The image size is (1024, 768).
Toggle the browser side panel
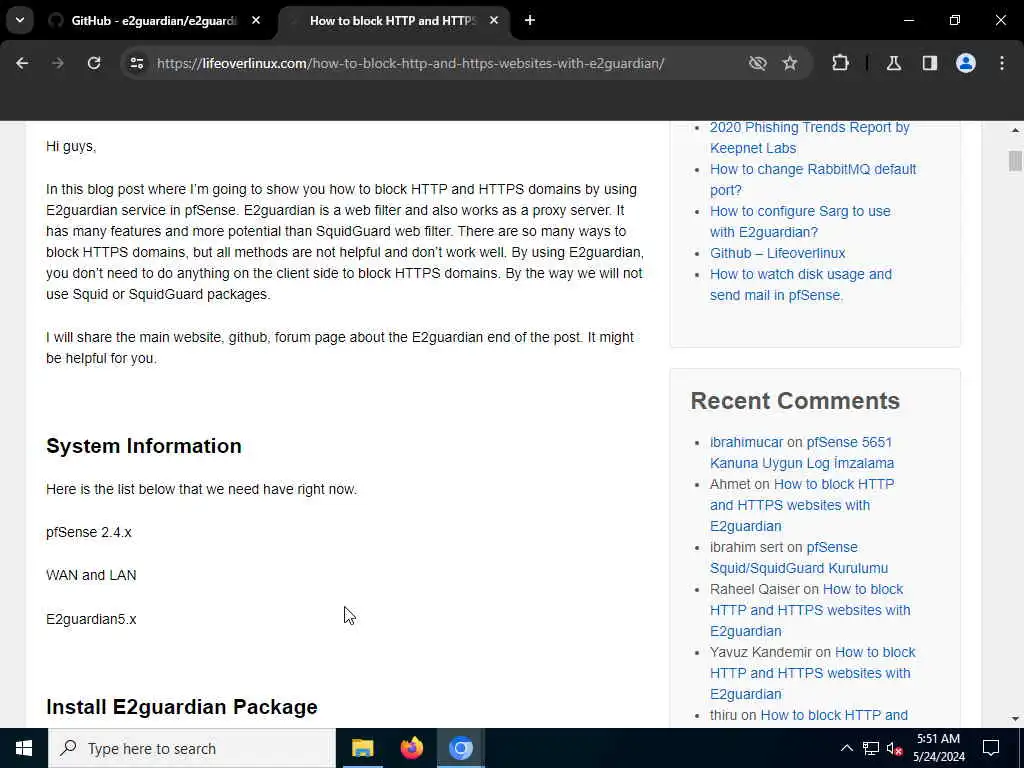(x=930, y=63)
